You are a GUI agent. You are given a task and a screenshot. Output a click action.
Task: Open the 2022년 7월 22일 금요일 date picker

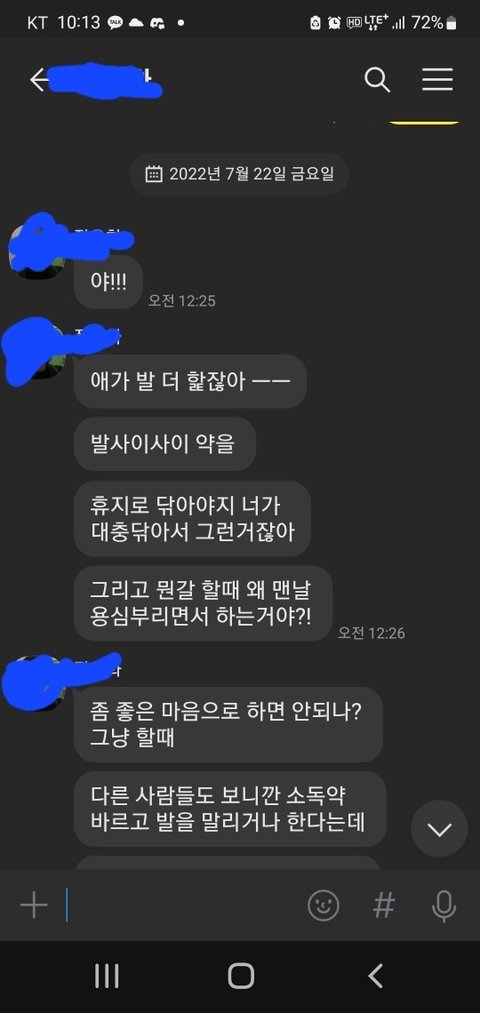tap(240, 174)
